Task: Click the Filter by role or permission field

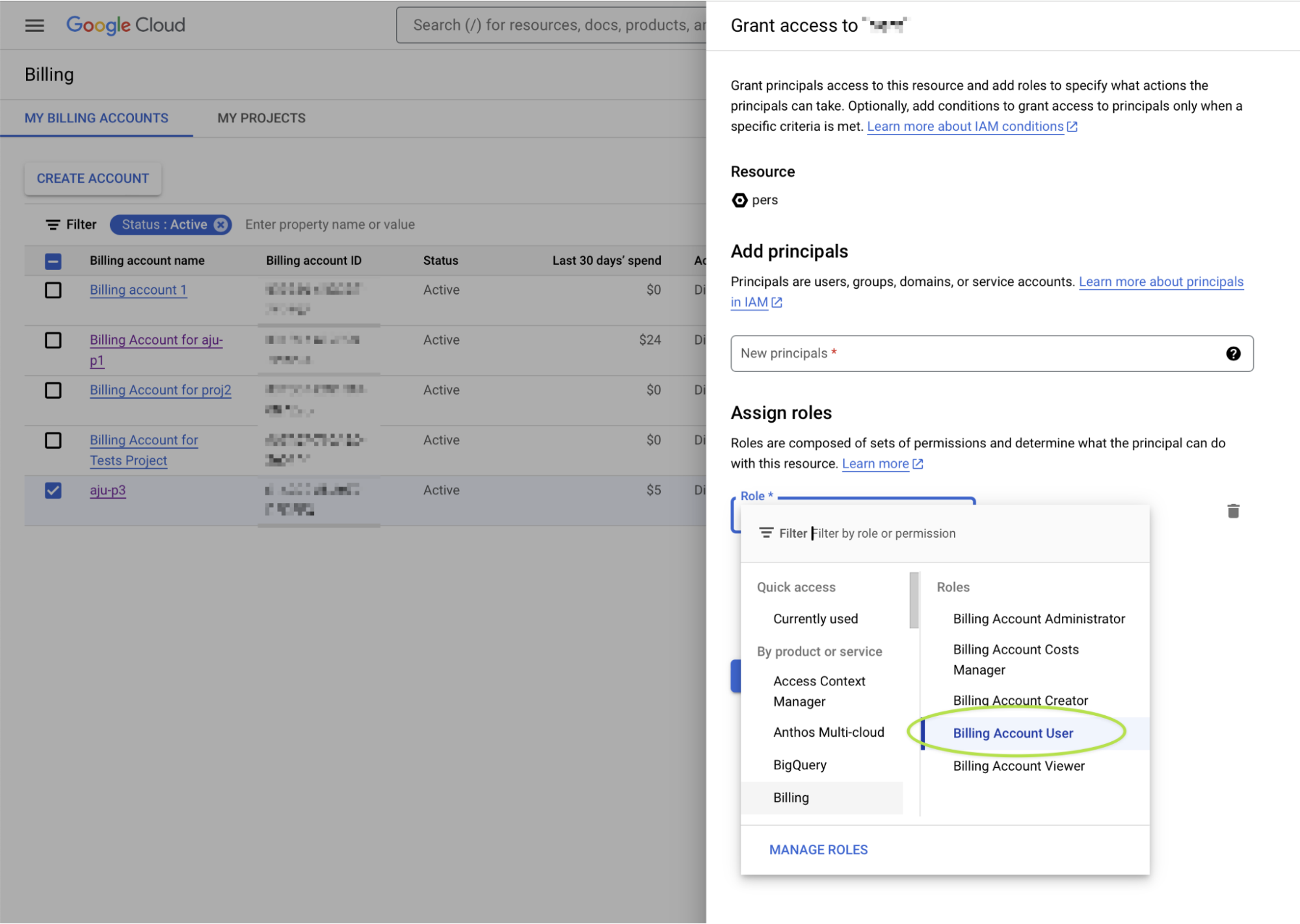Action: click(883, 533)
